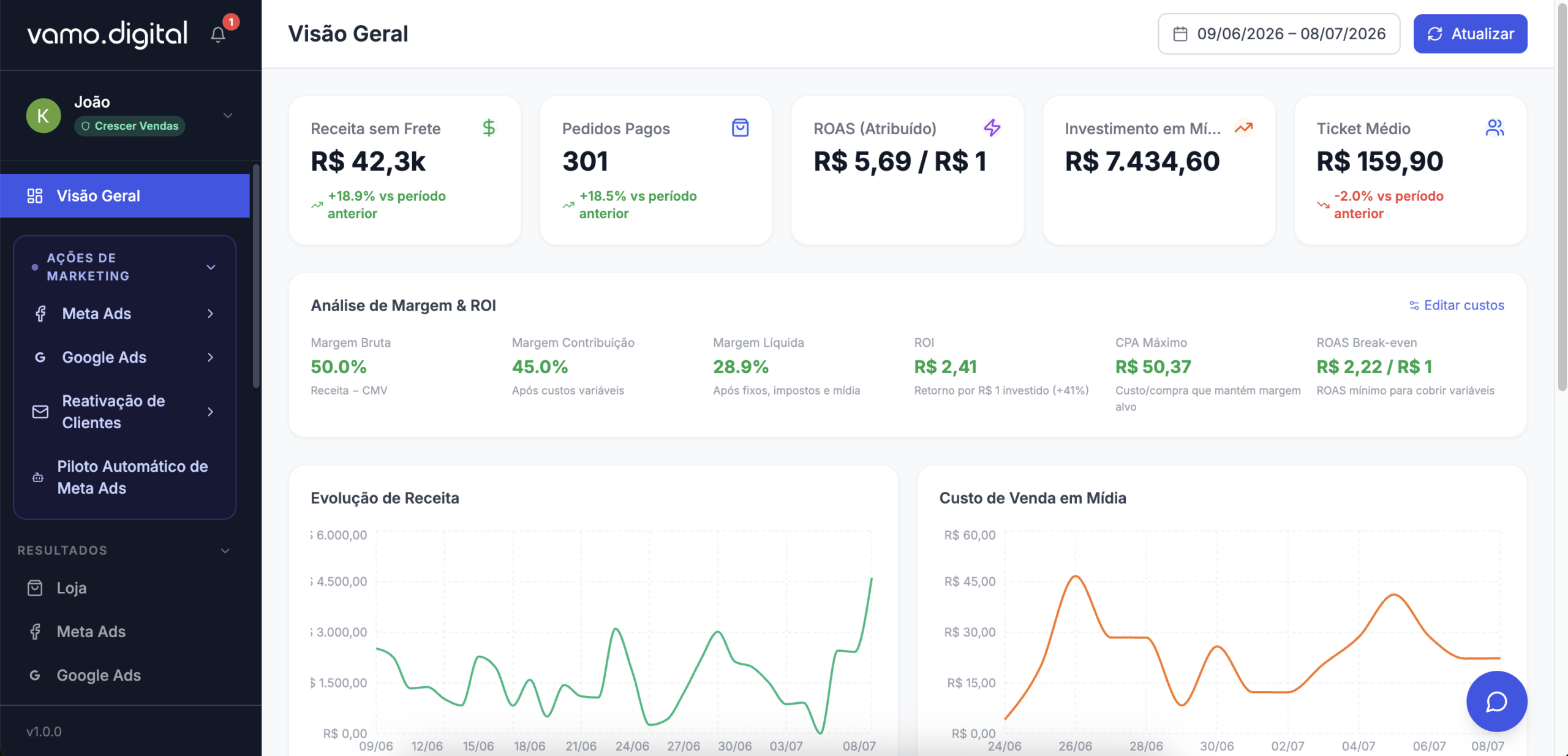Screen dimensions: 1568x756
Task: Click the lightning icon on ROAS card
Action: pos(992,128)
